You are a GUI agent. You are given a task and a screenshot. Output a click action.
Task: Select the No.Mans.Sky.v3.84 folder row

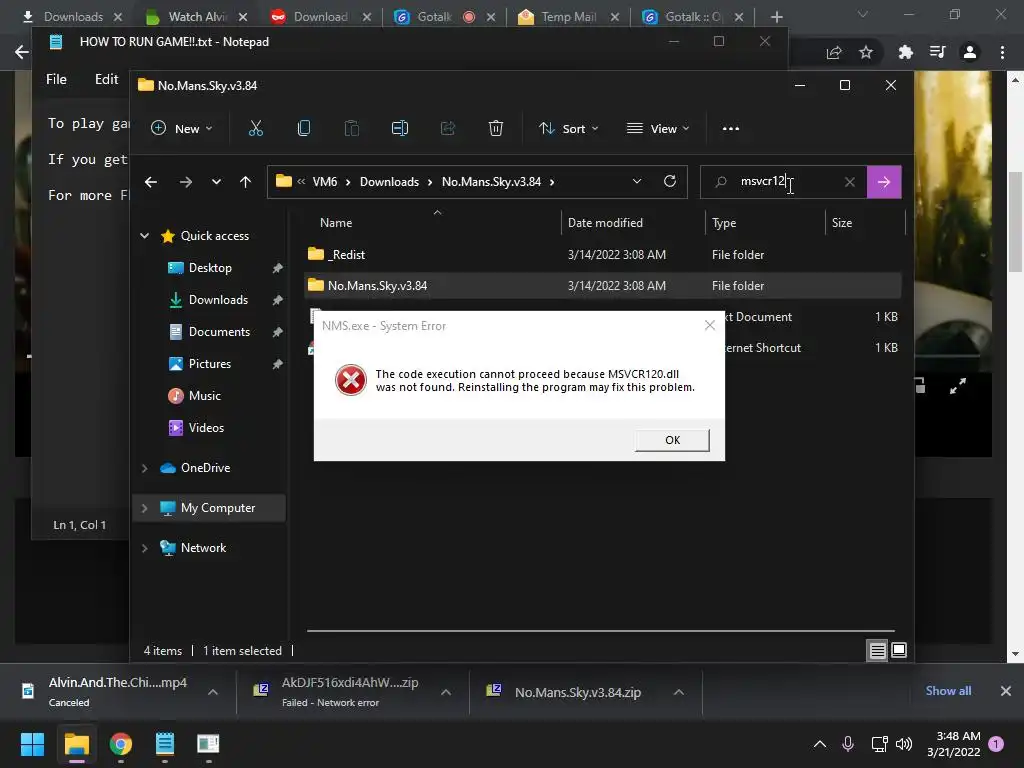(x=602, y=286)
